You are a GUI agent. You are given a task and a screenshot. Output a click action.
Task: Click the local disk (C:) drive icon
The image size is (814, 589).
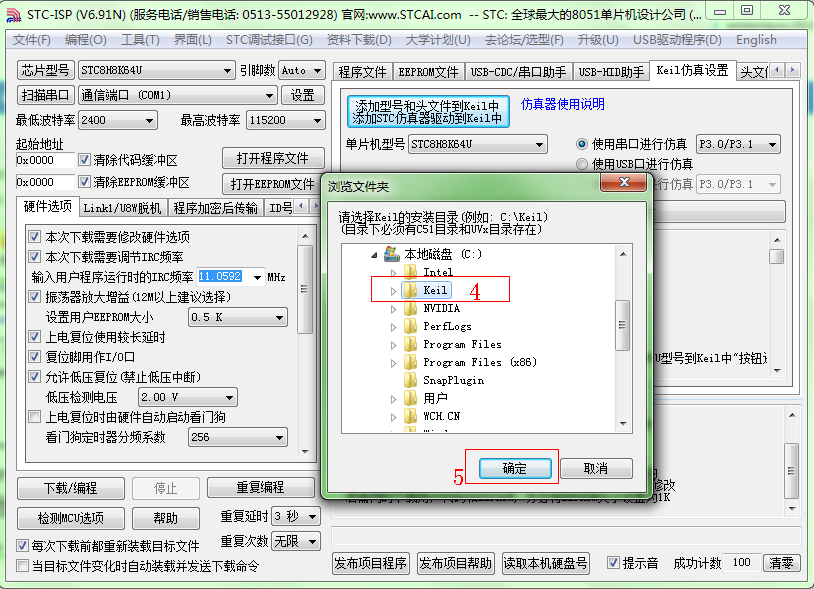[x=391, y=254]
